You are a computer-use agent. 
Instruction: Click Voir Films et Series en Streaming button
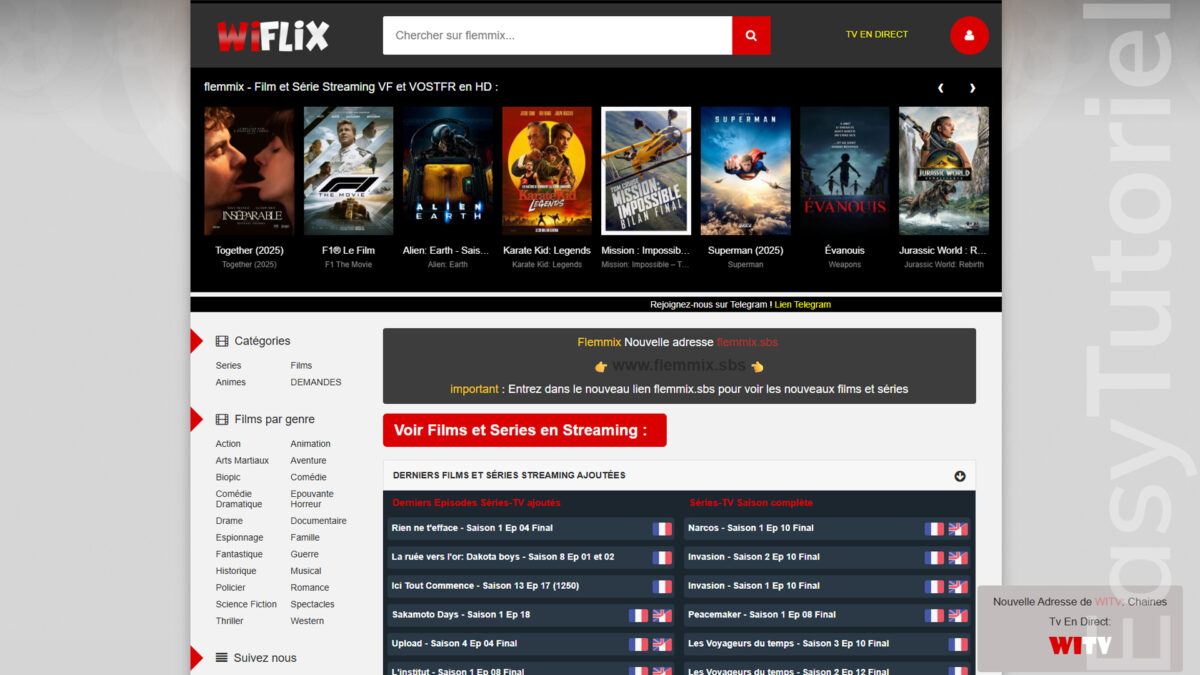524,430
